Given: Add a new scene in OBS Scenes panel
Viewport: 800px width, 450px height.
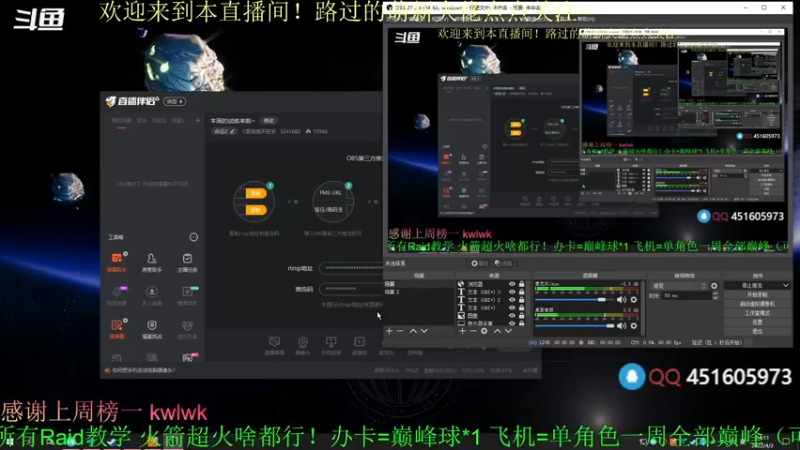Looking at the screenshot, I should (x=389, y=331).
